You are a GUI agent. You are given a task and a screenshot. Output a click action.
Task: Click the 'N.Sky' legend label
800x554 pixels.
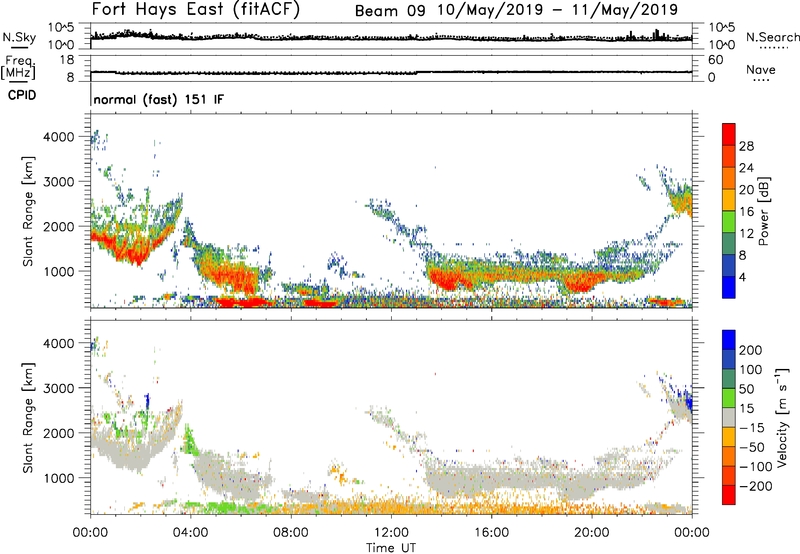(19, 37)
